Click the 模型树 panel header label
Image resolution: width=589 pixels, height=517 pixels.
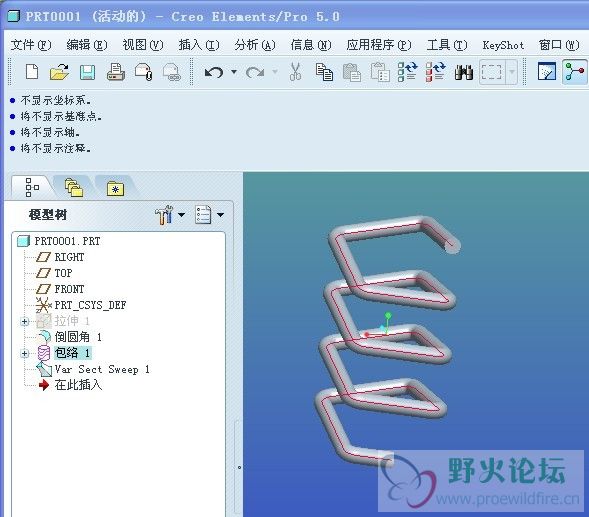48,215
